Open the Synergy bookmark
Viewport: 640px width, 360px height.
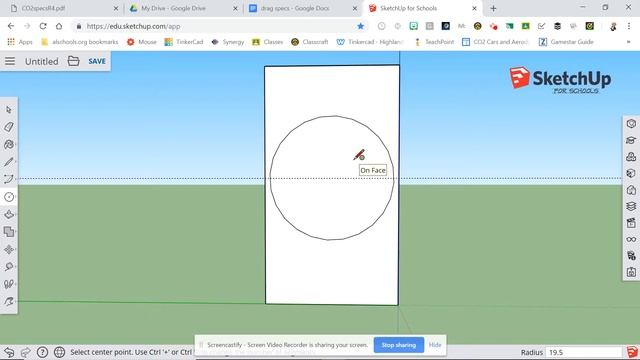(x=228, y=42)
